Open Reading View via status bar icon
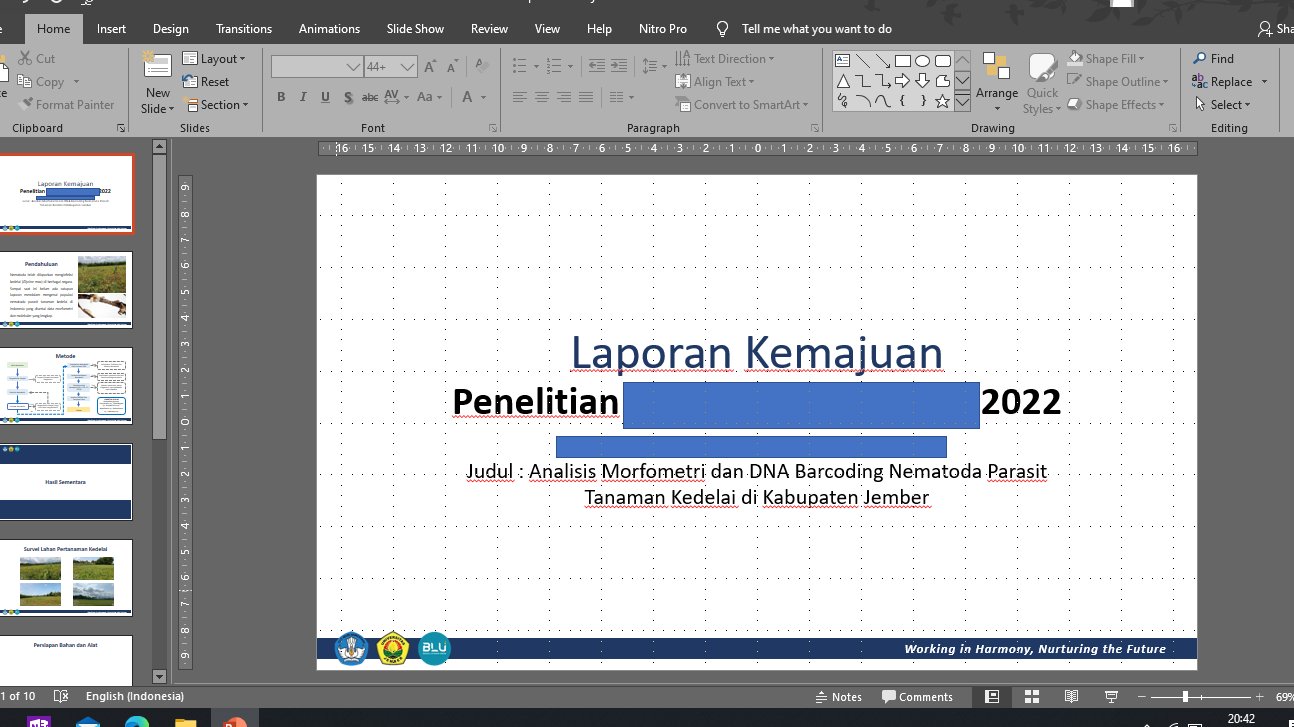Viewport: 1294px width, 727px height. (1071, 696)
